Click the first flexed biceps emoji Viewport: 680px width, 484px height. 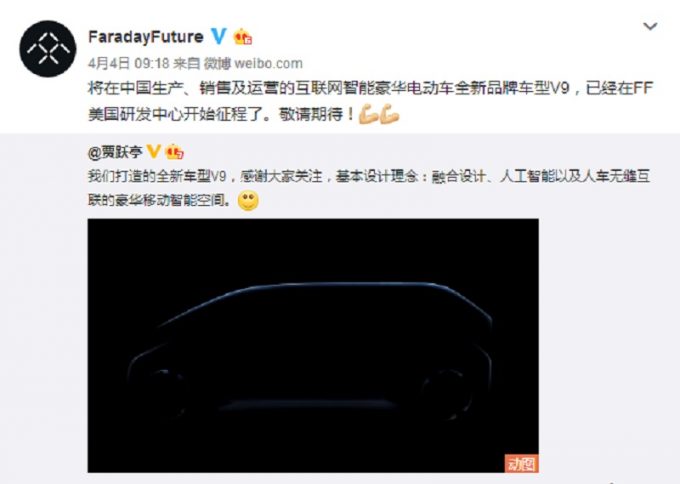369,114
